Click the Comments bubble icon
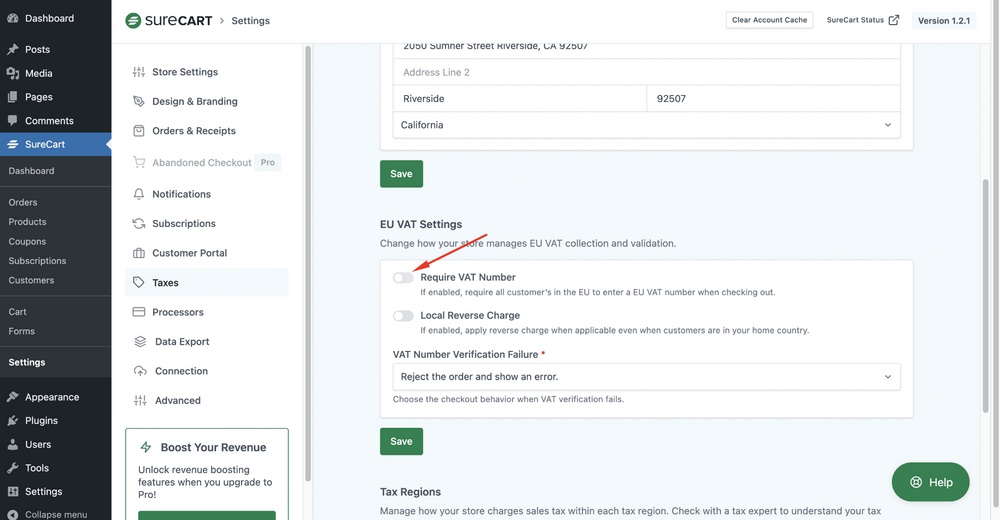Screen dimensions: 1000x520 point(13,121)
